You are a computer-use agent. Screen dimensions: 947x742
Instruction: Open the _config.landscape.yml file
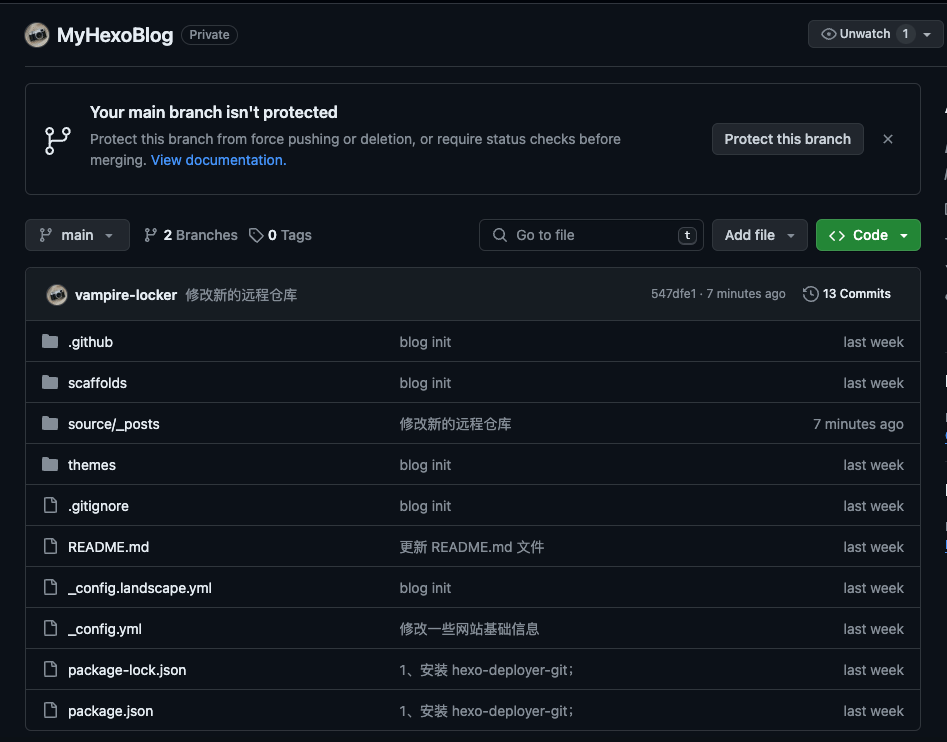point(140,588)
